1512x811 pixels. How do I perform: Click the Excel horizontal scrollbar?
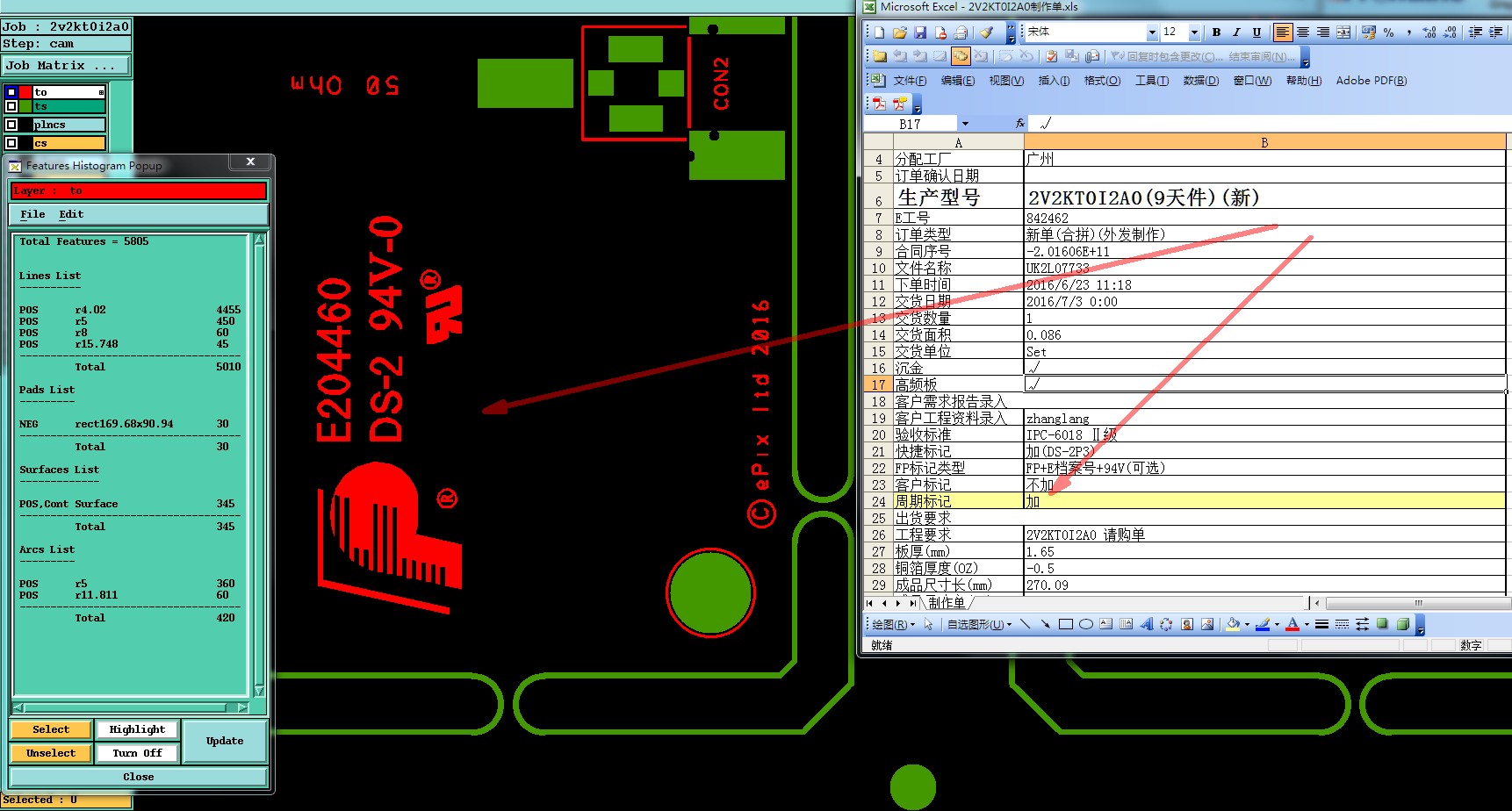point(1418,603)
